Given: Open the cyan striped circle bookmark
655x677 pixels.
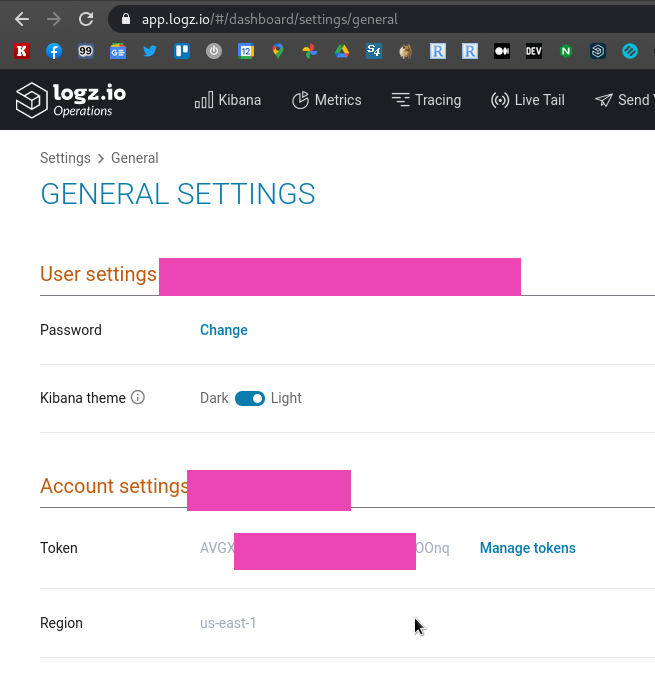Looking at the screenshot, I should (630, 51).
